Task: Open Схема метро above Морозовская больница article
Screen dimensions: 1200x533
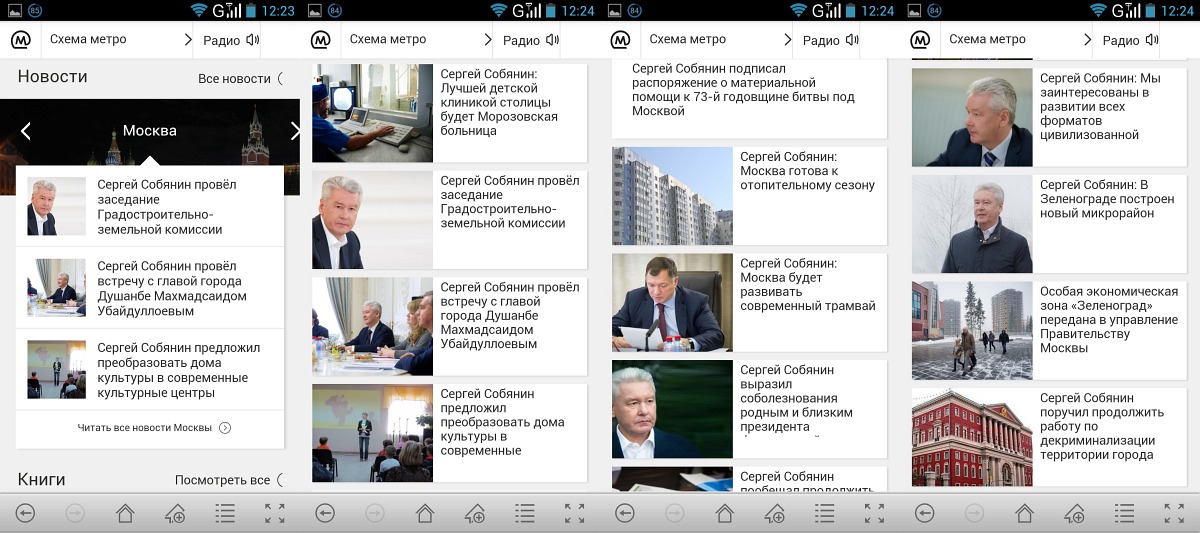Action: (388, 40)
